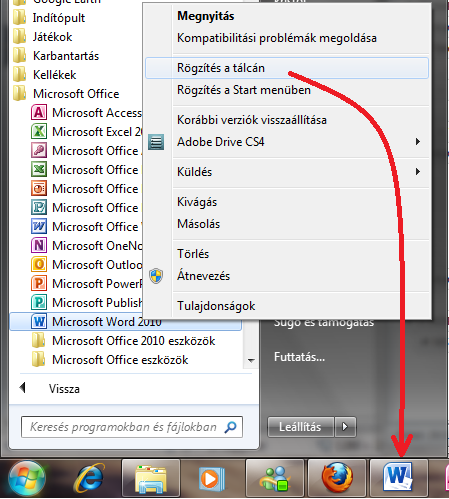
Task: Select the Microsoft OneNote entry text
Action: point(97,246)
